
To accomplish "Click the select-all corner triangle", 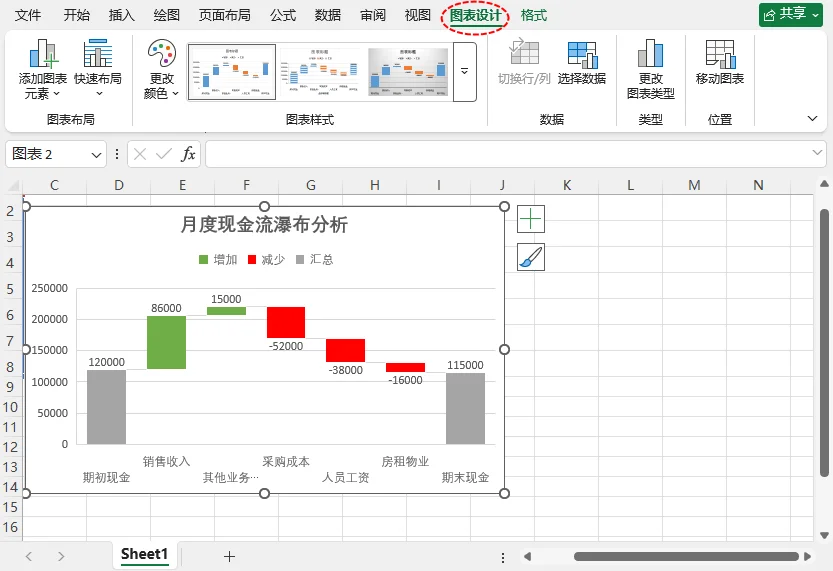I will tap(13, 185).
